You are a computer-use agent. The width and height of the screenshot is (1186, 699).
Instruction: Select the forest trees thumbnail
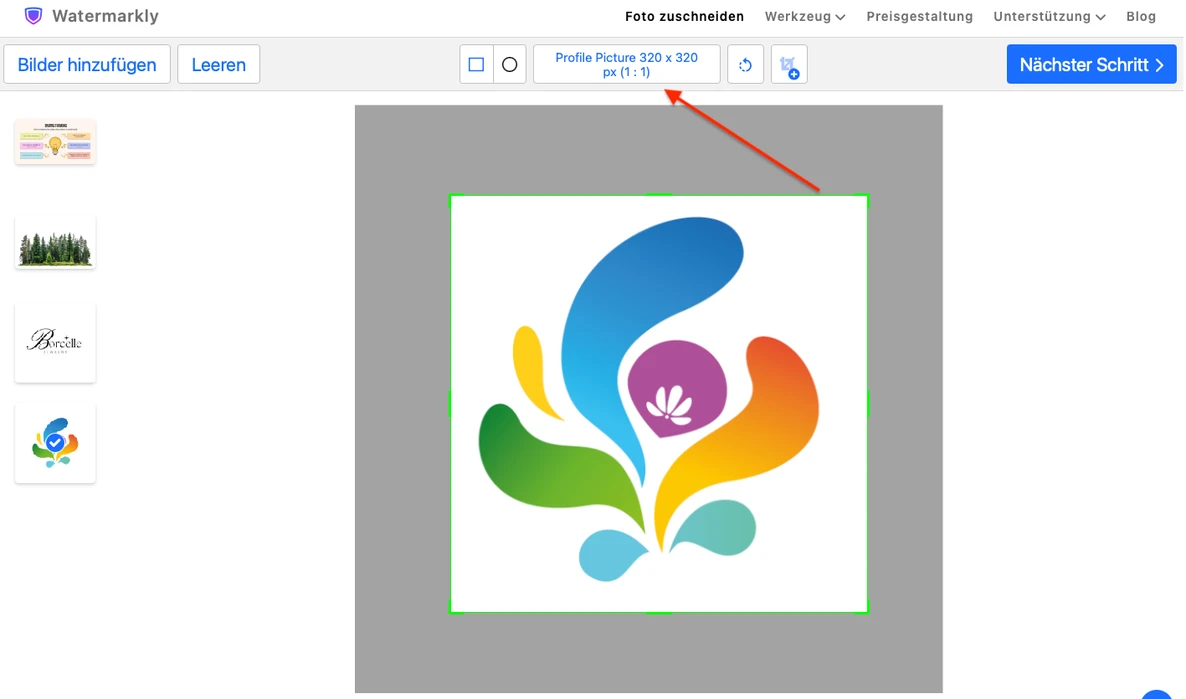pyautogui.click(x=55, y=243)
